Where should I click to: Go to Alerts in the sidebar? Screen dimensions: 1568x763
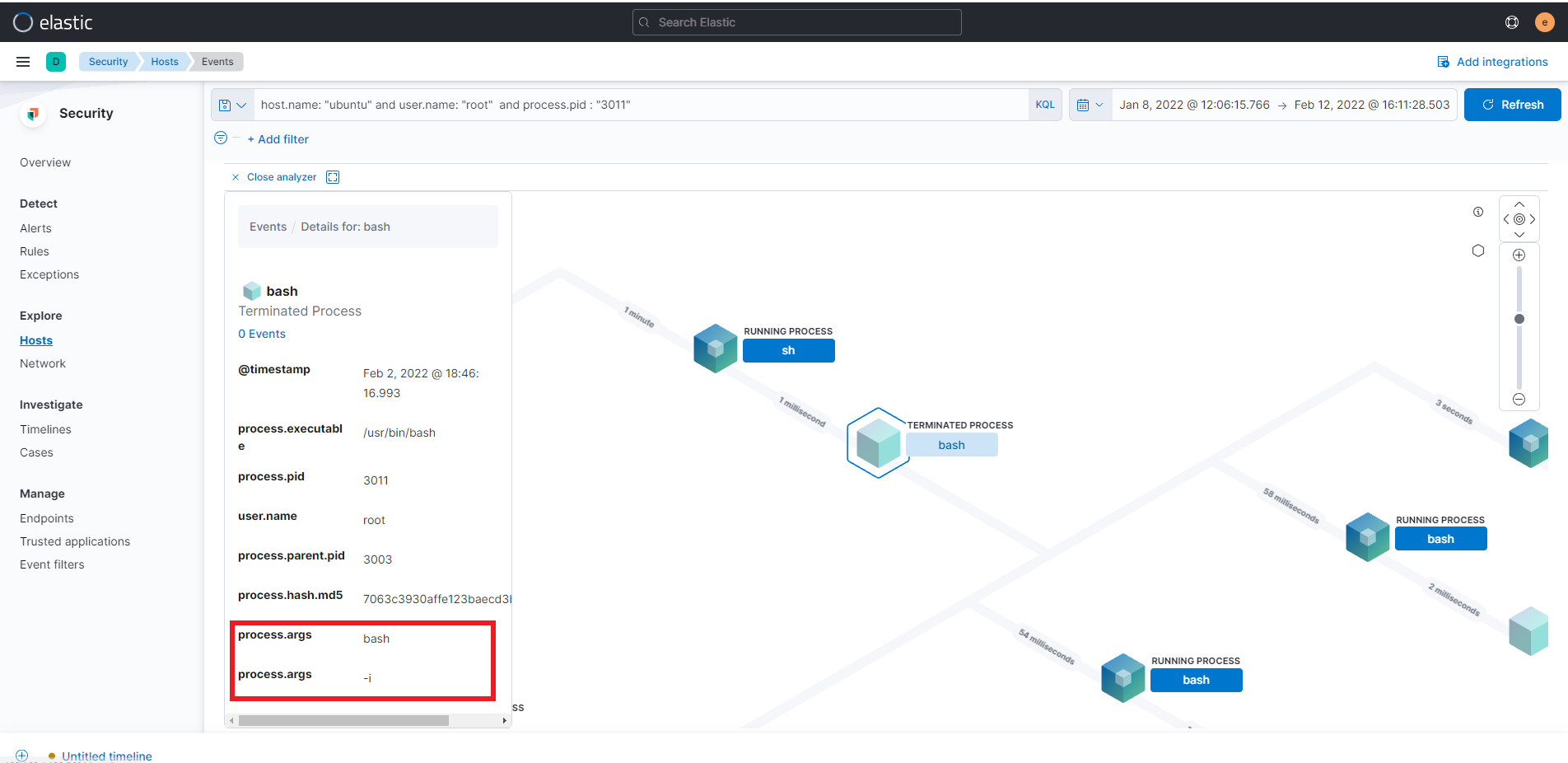(35, 228)
